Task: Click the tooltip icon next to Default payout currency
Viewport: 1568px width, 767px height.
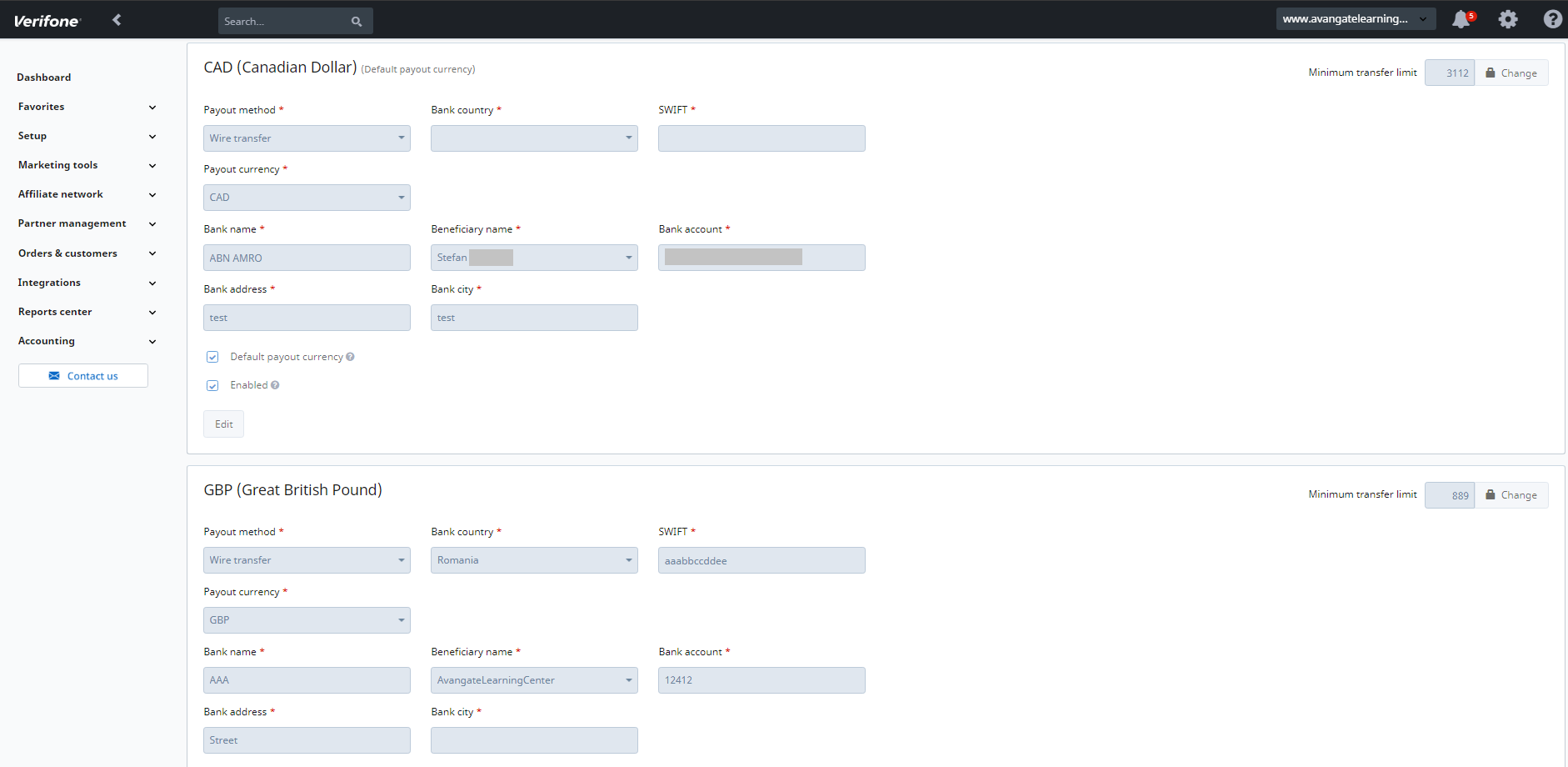Action: coord(350,356)
